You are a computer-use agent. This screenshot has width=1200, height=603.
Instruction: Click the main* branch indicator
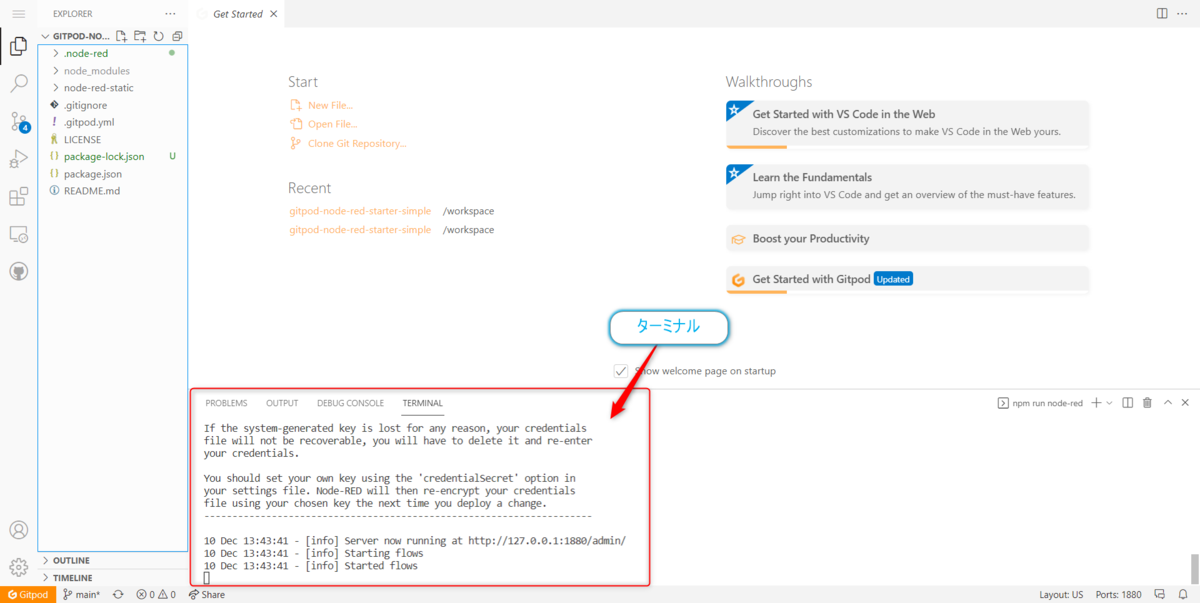[82, 594]
